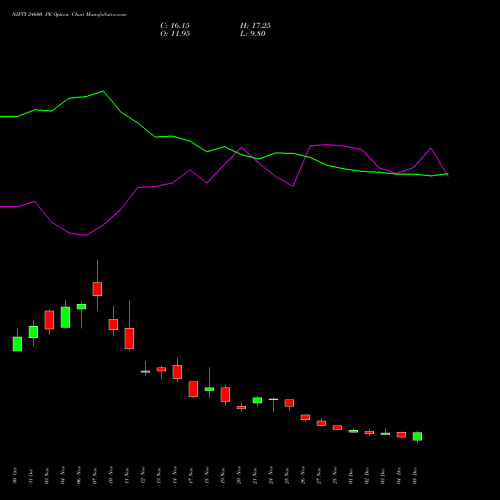Viewport: 500px width, 500px height.
Task: Click the 05 Dec date label
Action: pos(415,476)
